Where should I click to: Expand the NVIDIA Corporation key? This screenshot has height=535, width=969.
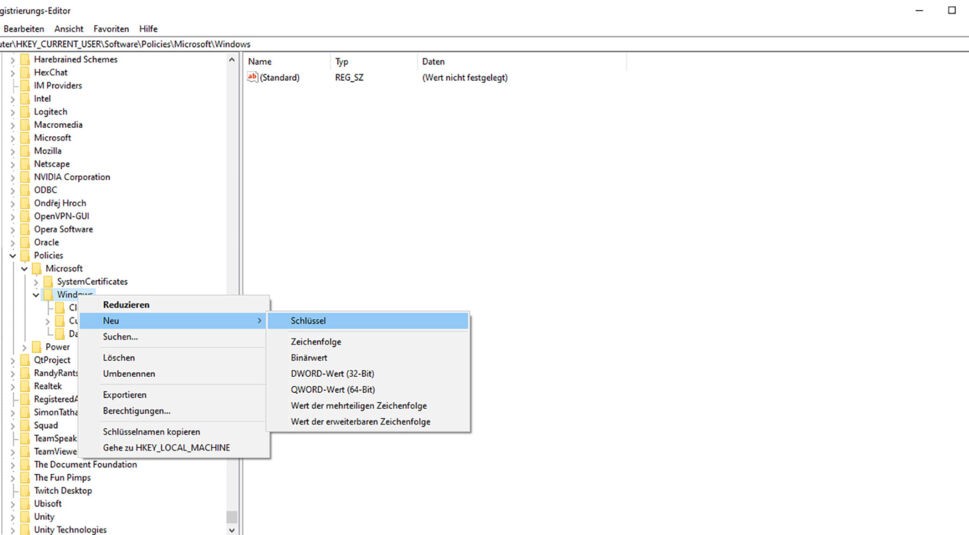(12, 177)
